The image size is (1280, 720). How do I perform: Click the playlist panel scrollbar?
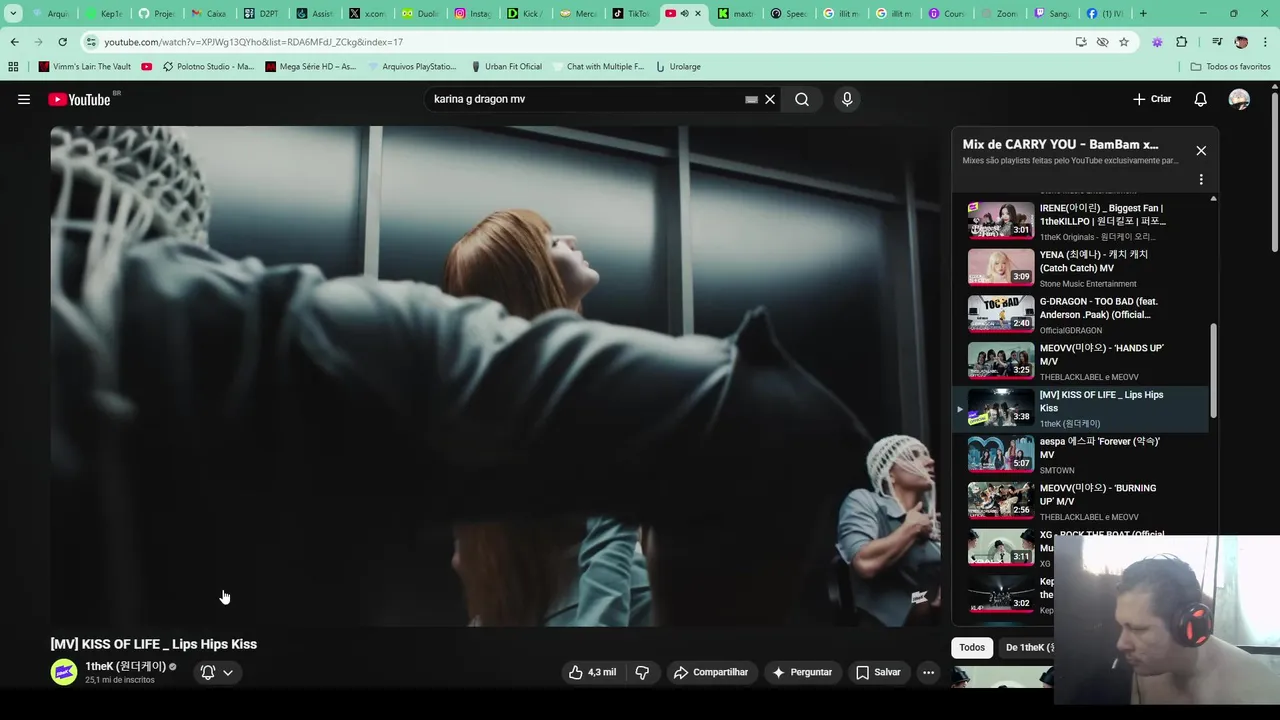point(1214,370)
